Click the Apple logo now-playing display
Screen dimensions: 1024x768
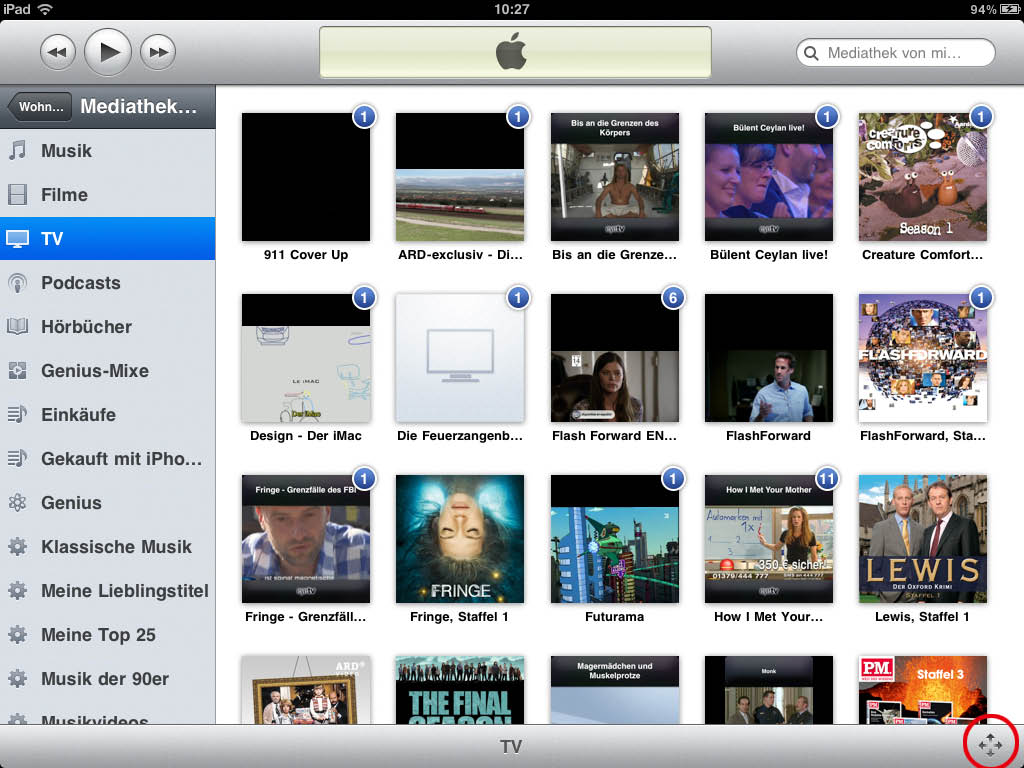coord(515,52)
